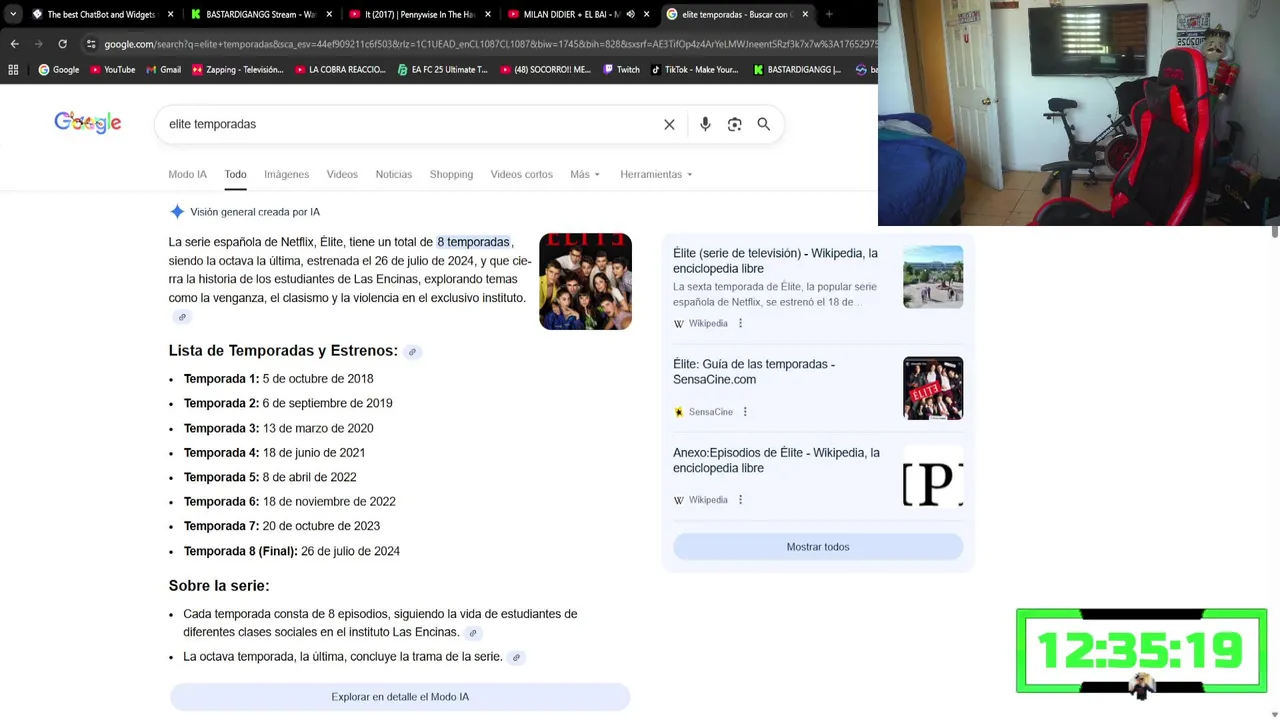Click Temporada 8 (Final) list entry
This screenshot has height=720, width=1280.
coord(291,551)
